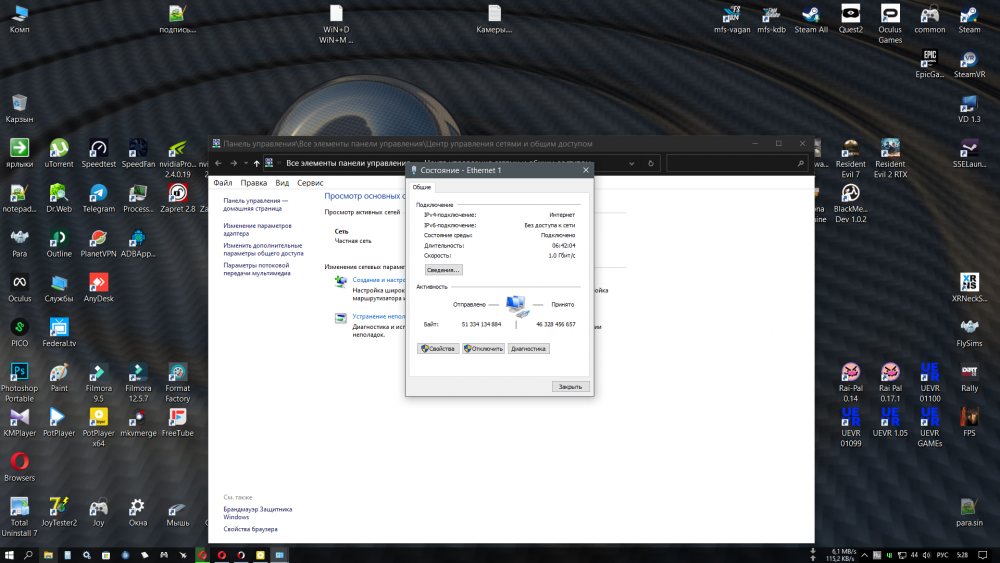Open Брандмауэр Защитника Windows link
This screenshot has height=563, width=1000.
(x=257, y=513)
